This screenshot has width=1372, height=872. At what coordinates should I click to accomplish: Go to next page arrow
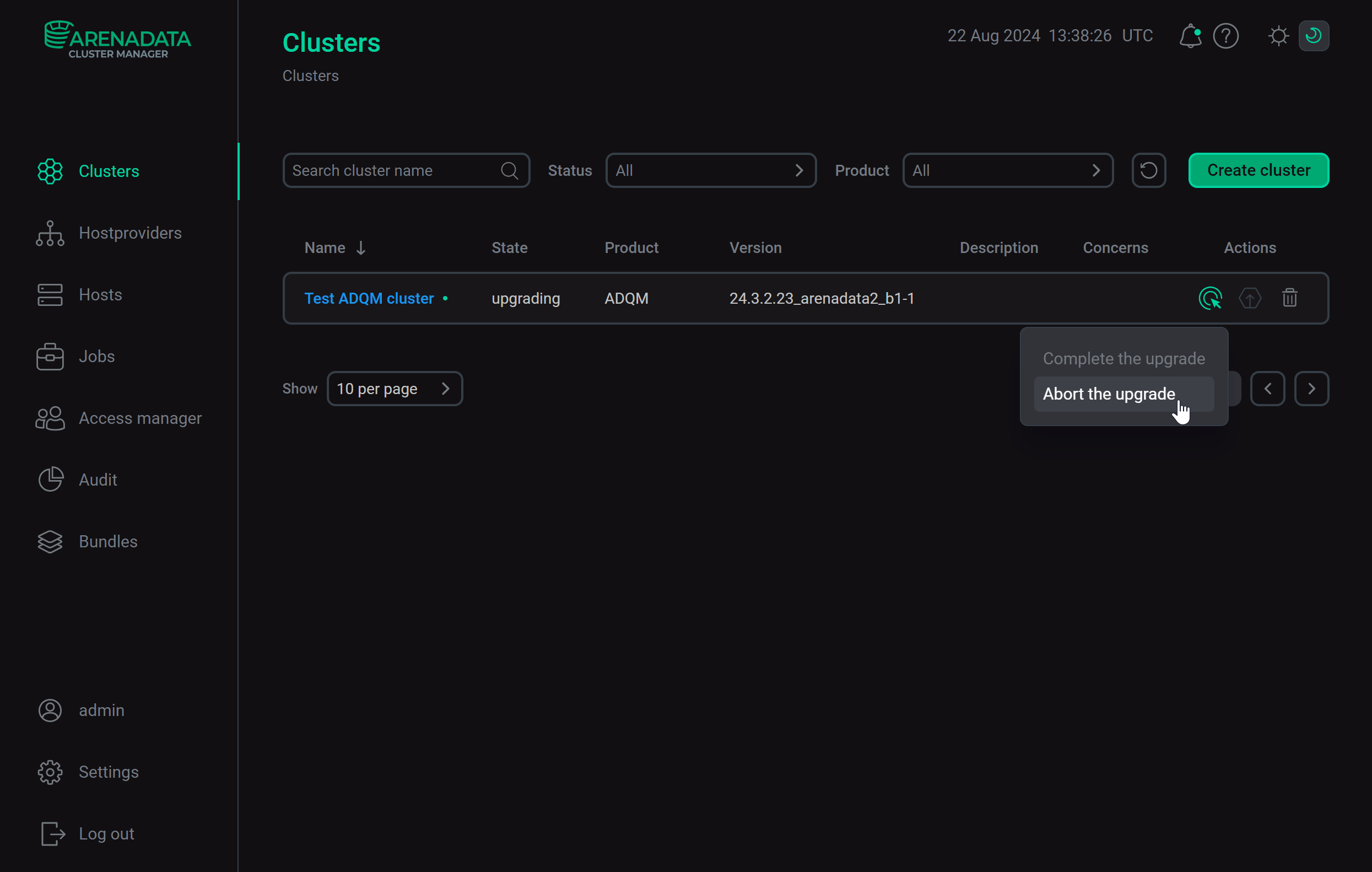click(1311, 389)
